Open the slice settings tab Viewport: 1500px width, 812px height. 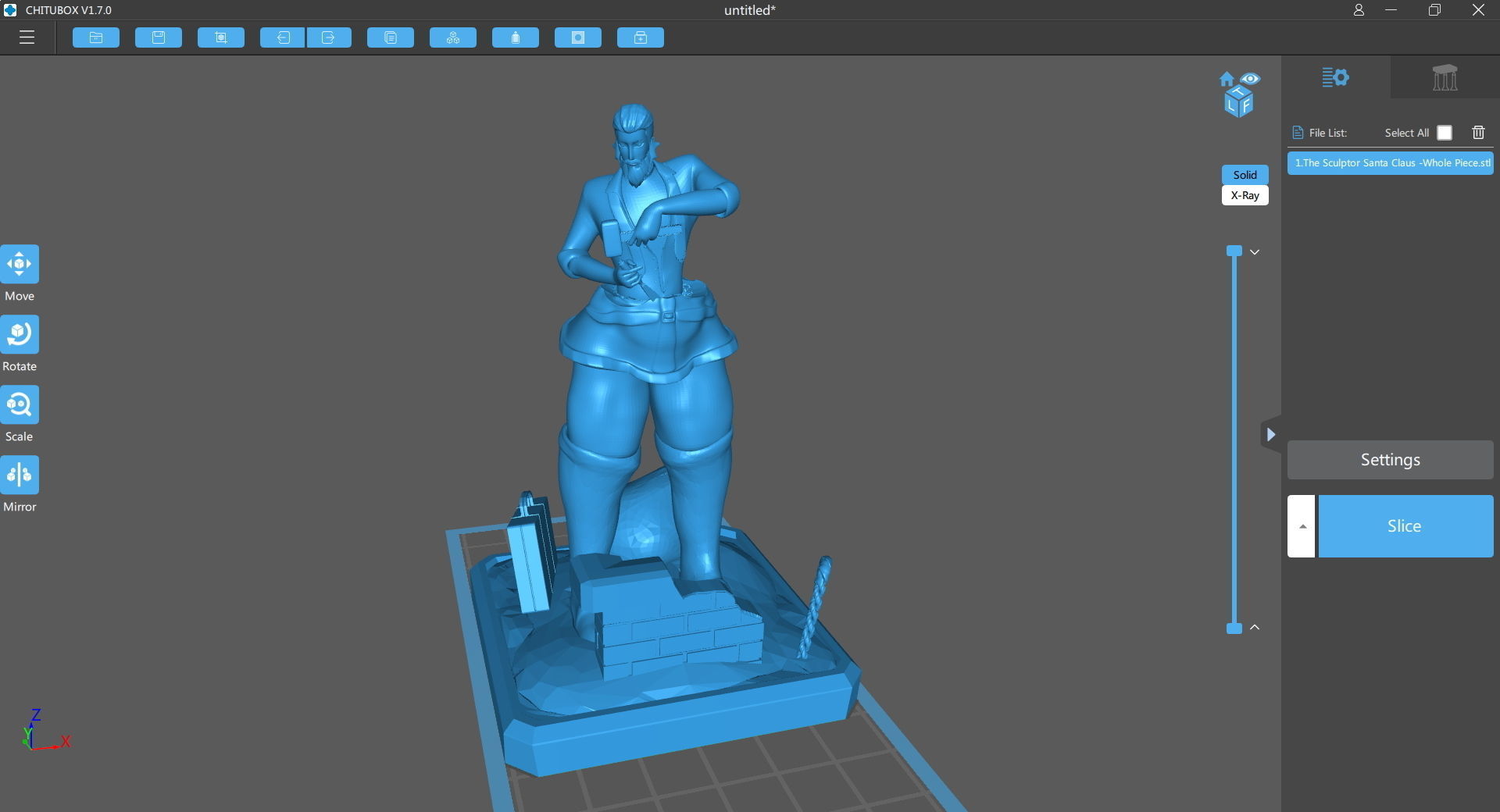[1335, 77]
